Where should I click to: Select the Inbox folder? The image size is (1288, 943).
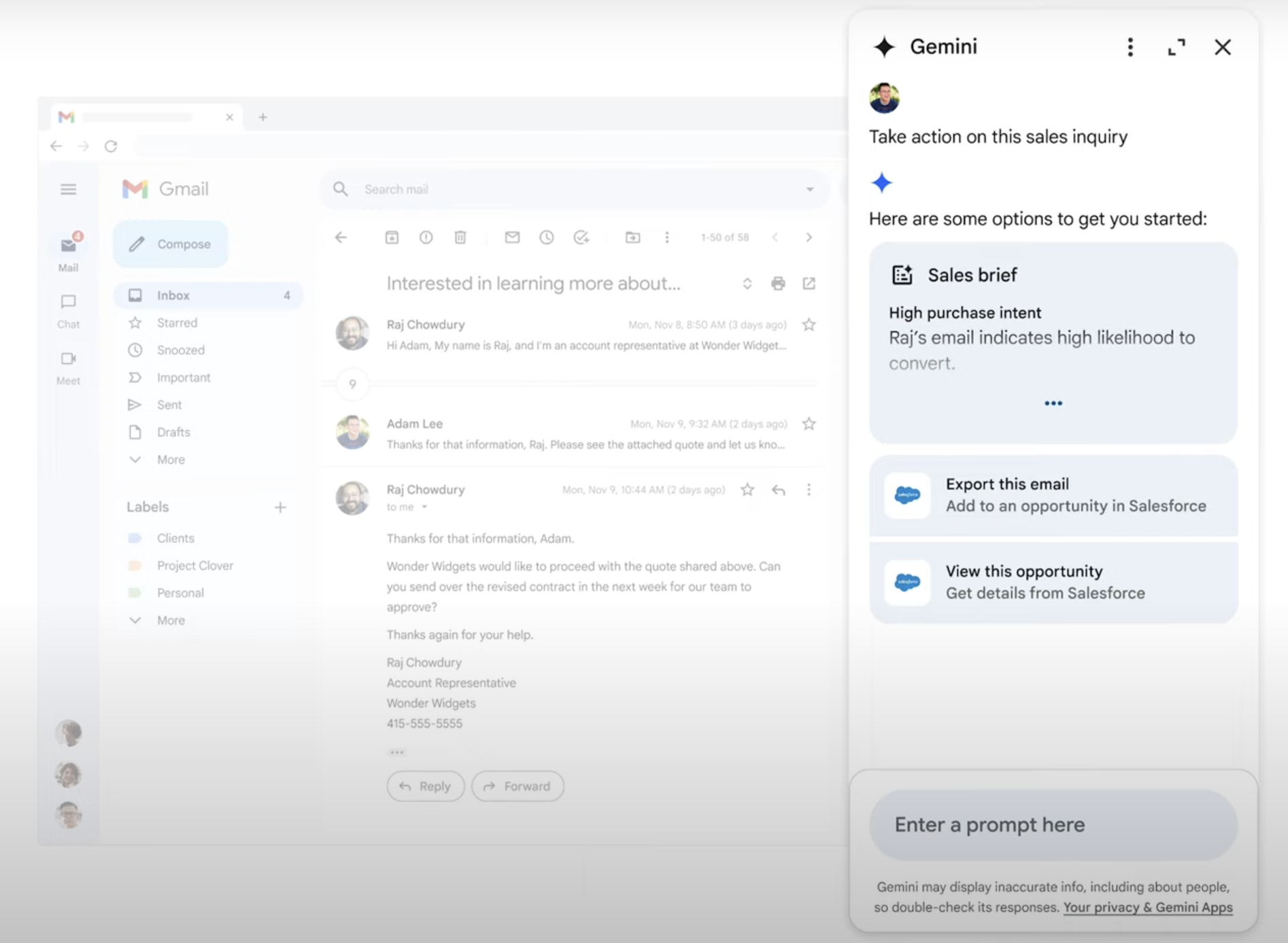[x=173, y=295]
